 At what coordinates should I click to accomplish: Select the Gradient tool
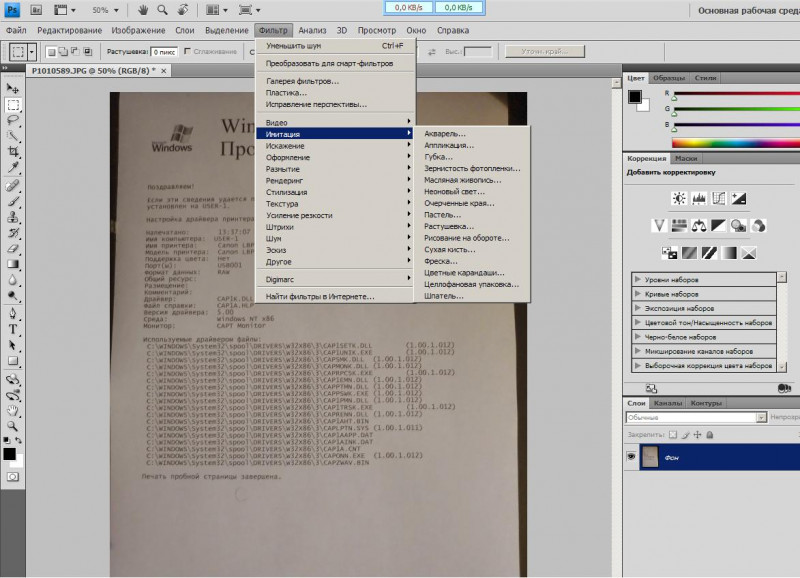(13, 264)
